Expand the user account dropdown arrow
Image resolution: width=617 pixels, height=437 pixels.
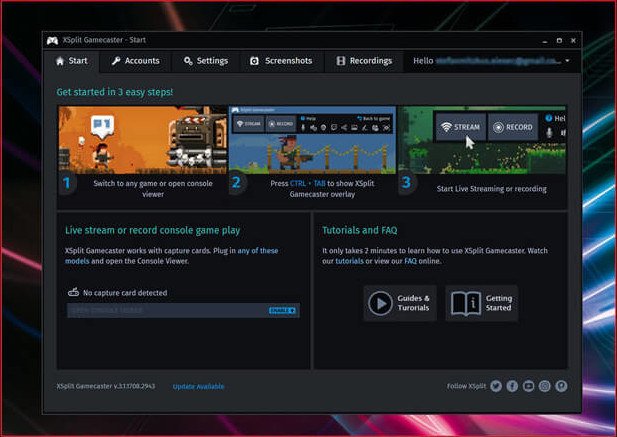[568, 61]
